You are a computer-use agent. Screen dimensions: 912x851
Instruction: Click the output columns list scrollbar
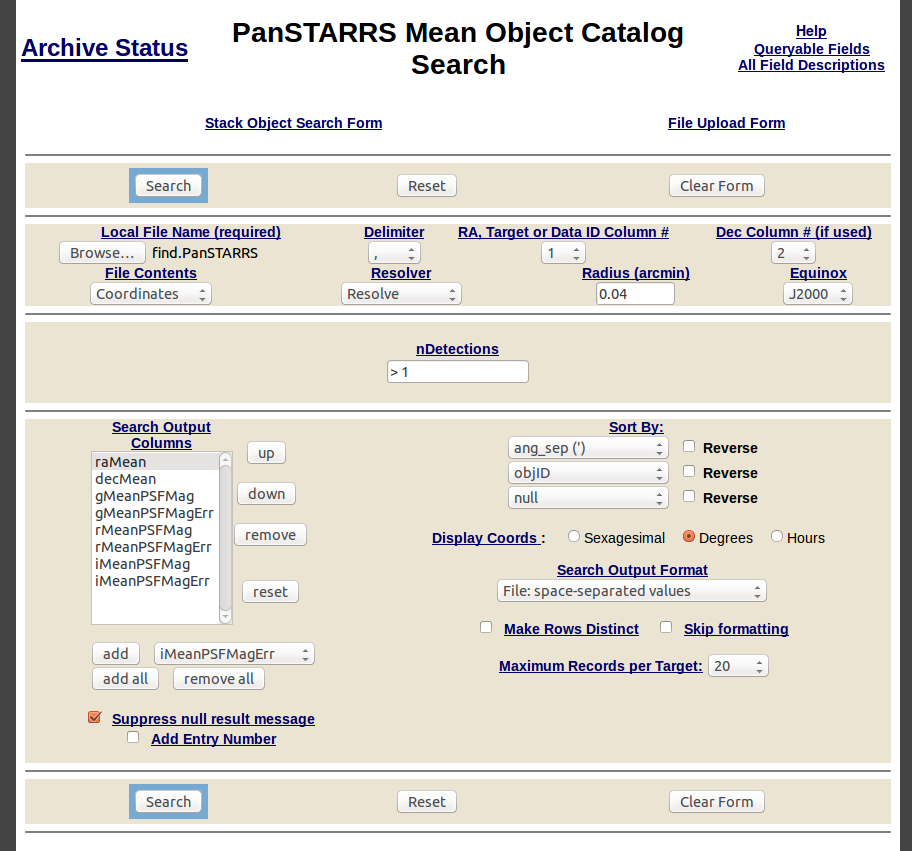[x=226, y=538]
